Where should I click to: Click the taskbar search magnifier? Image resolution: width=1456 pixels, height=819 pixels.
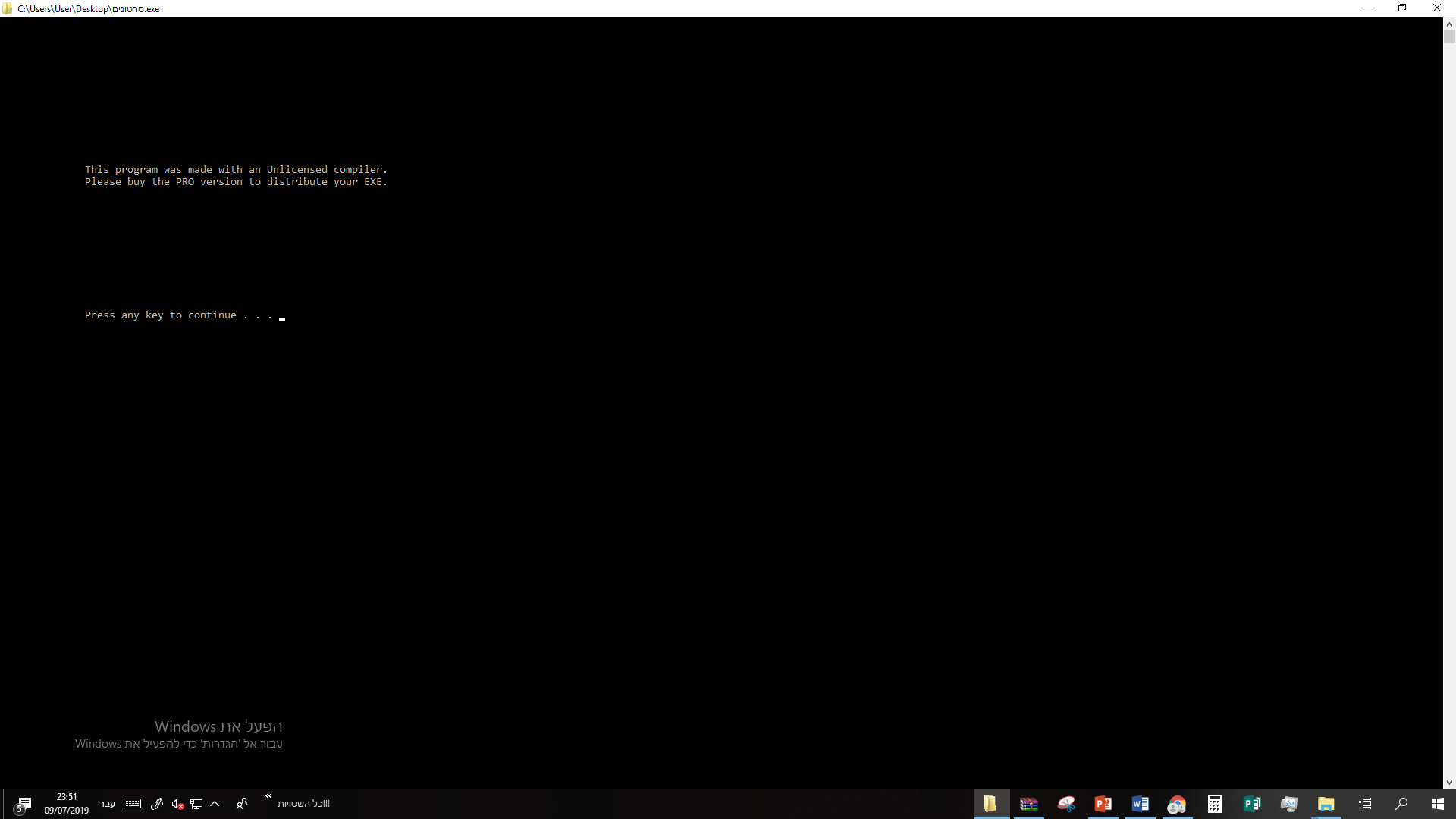tap(1401, 804)
